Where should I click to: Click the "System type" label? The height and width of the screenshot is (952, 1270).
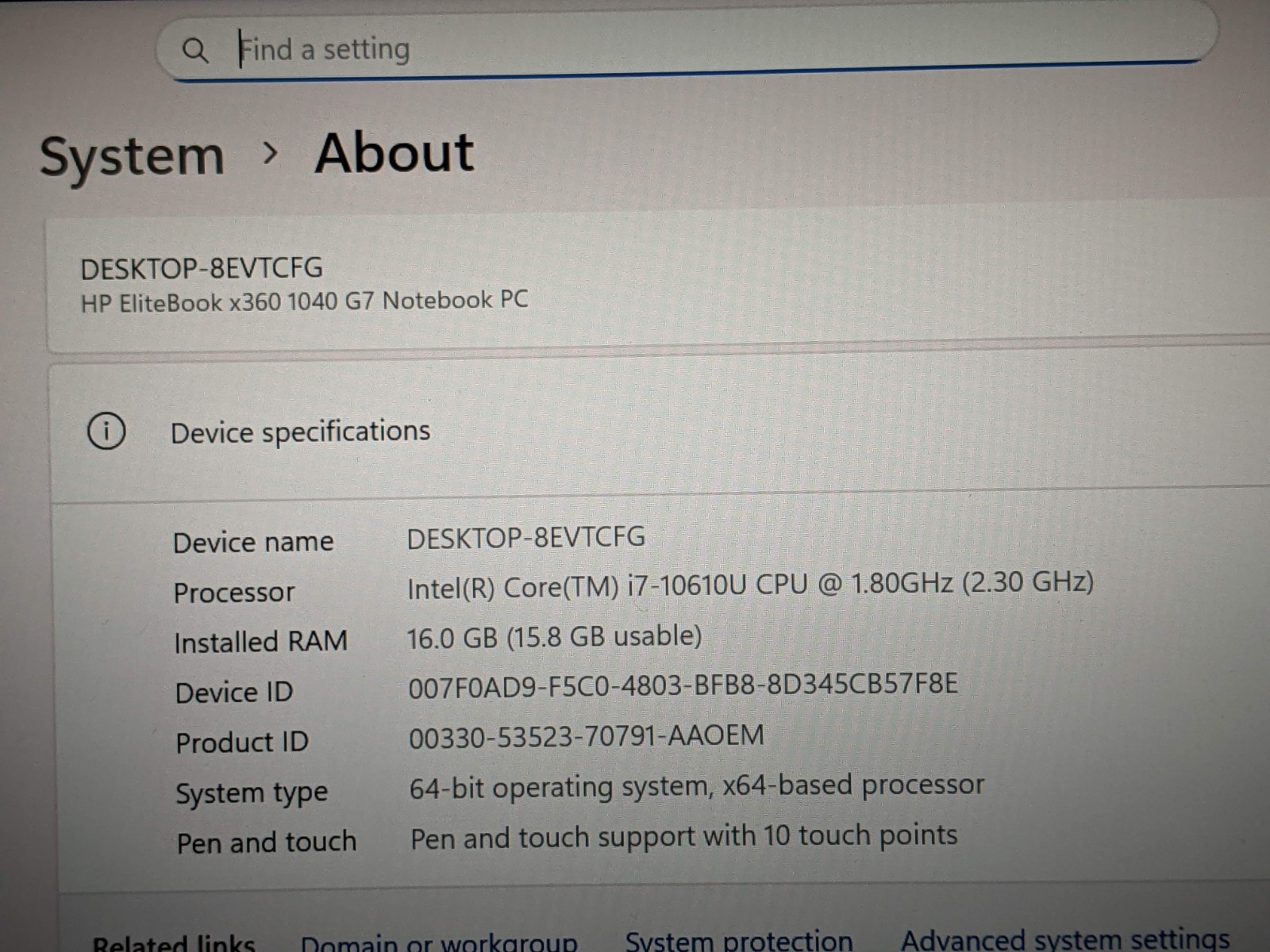pos(252,793)
